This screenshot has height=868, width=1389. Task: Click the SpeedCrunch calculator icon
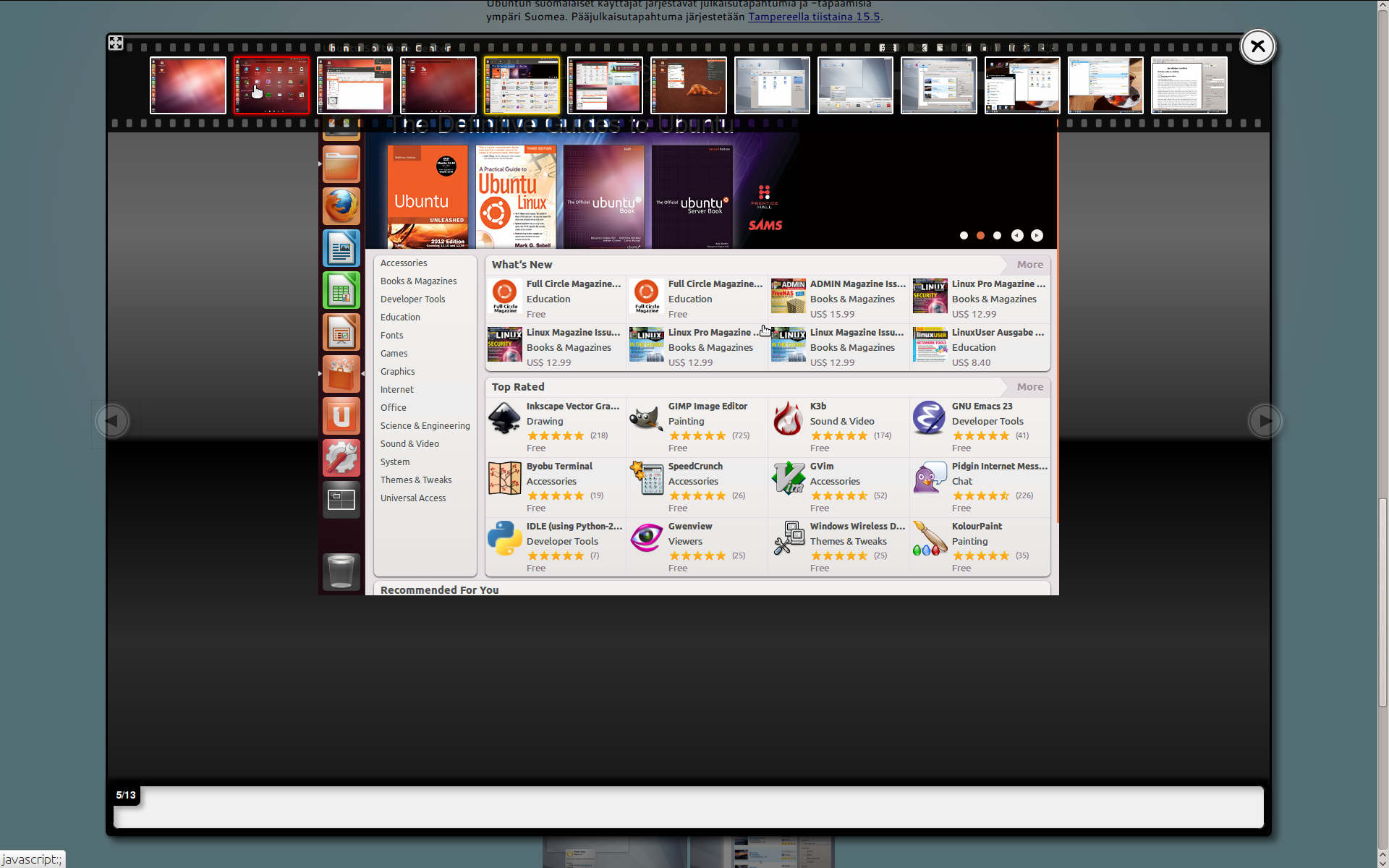point(646,479)
